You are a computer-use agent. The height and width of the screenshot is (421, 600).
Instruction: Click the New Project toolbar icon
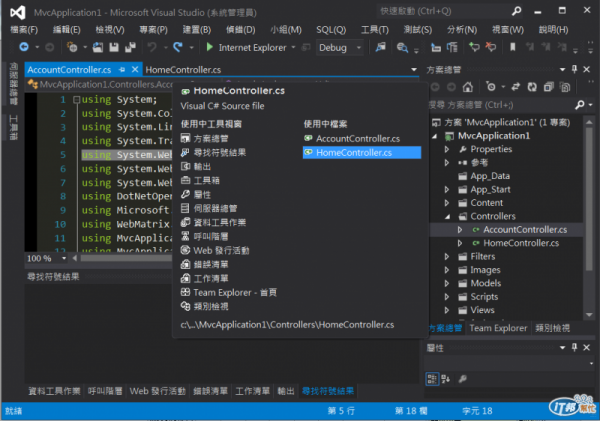point(72,47)
